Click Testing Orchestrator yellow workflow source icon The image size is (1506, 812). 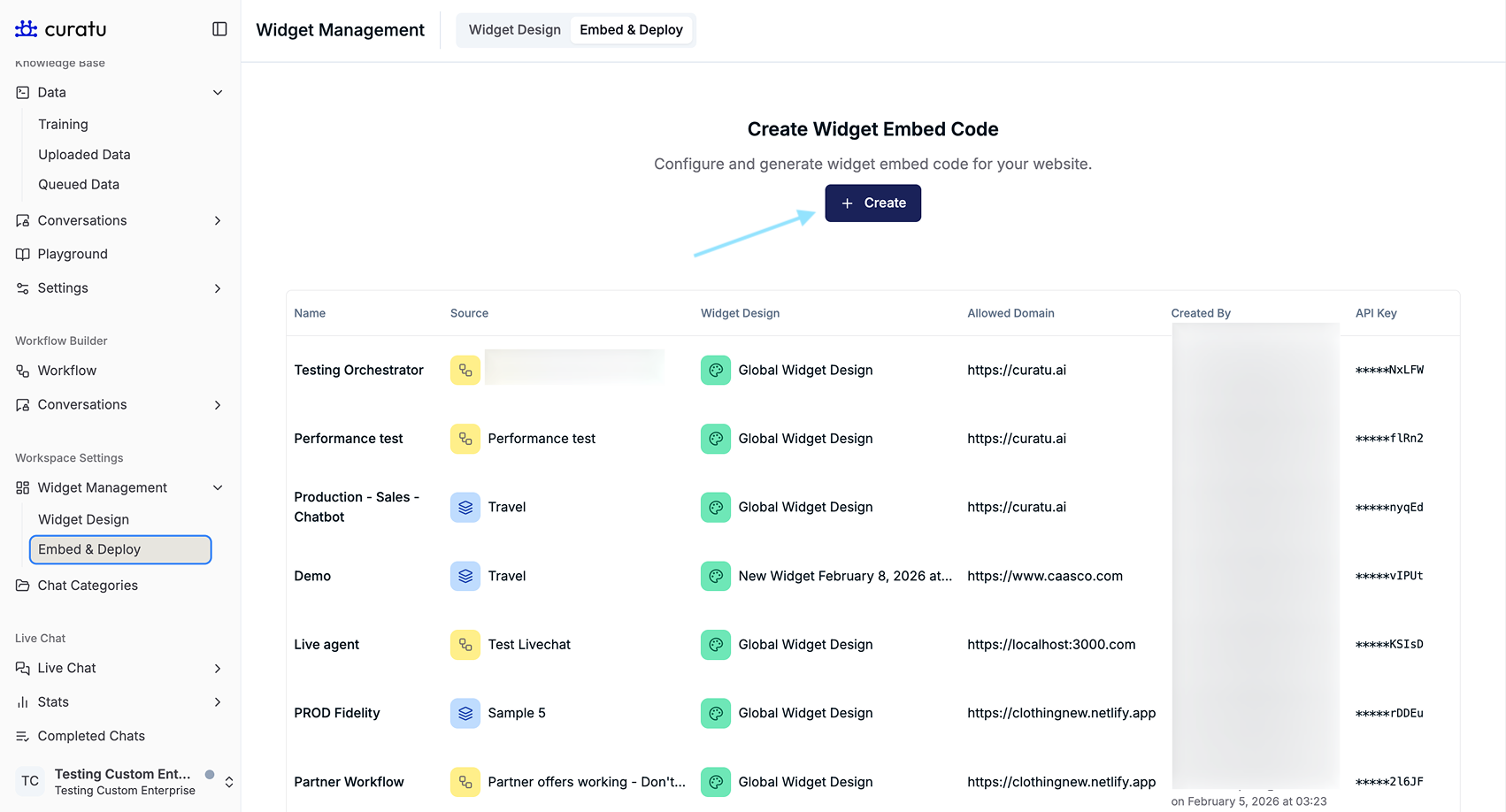click(x=465, y=371)
